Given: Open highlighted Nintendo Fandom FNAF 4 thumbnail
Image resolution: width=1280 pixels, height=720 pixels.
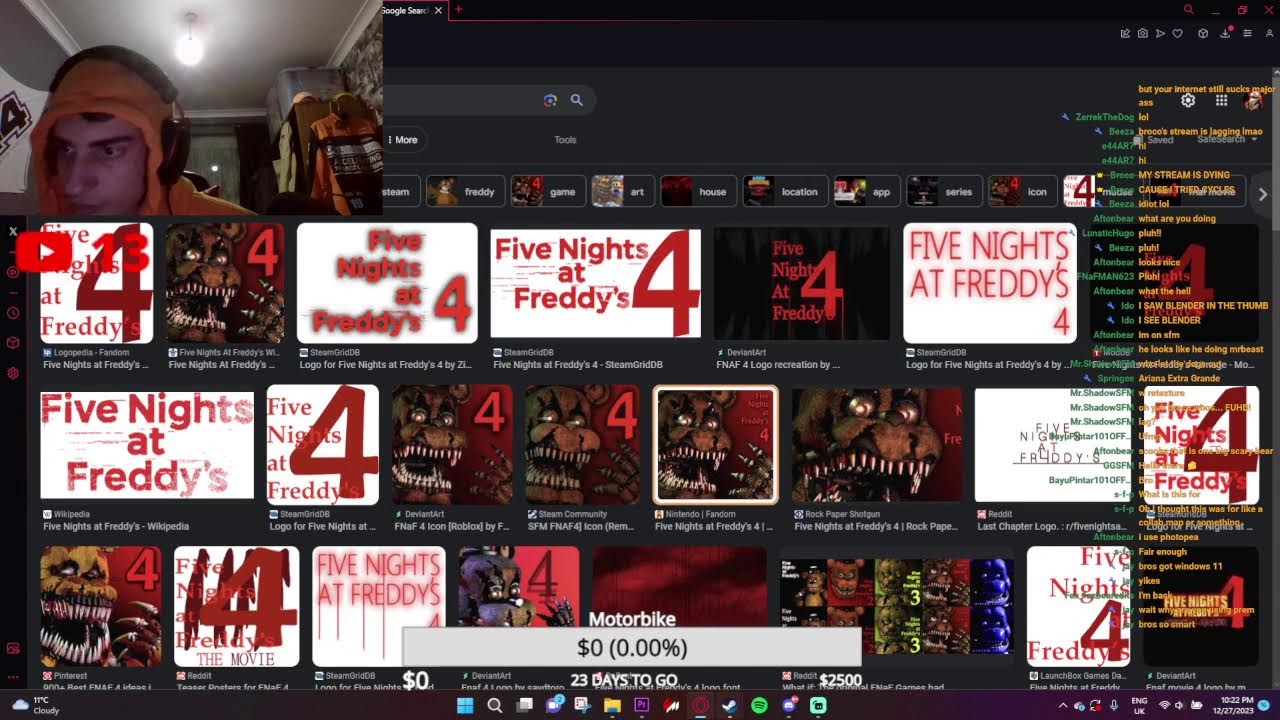Looking at the screenshot, I should 715,444.
